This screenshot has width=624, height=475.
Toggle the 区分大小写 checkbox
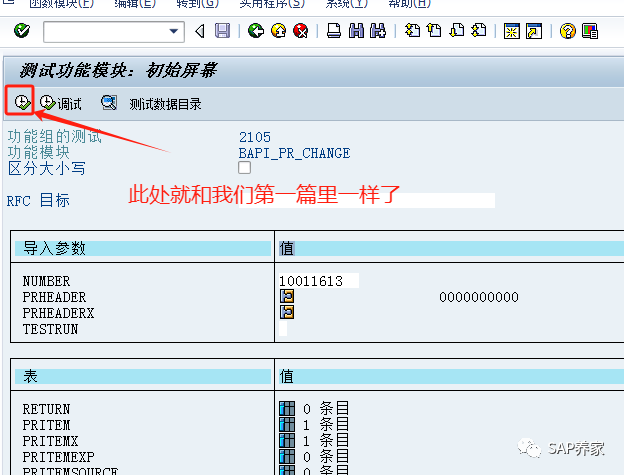tap(244, 167)
